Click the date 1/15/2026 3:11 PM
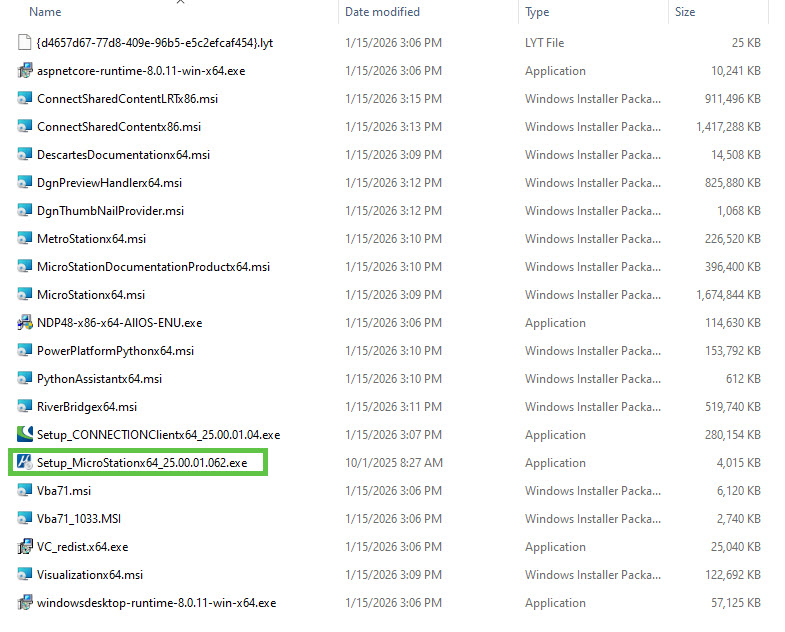Screen dimensions: 785x632 [394, 407]
